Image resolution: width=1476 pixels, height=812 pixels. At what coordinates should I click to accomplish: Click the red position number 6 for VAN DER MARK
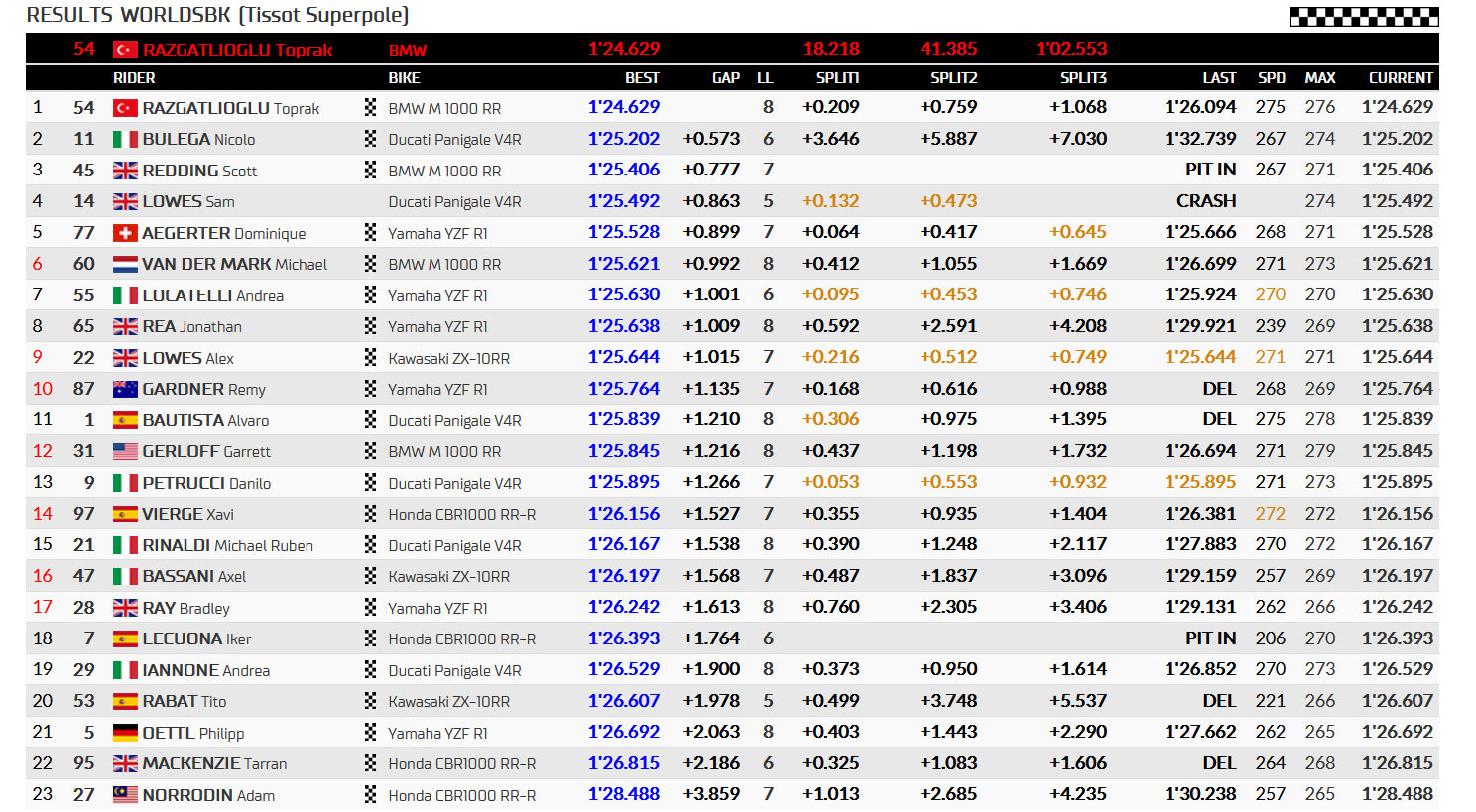pos(38,264)
